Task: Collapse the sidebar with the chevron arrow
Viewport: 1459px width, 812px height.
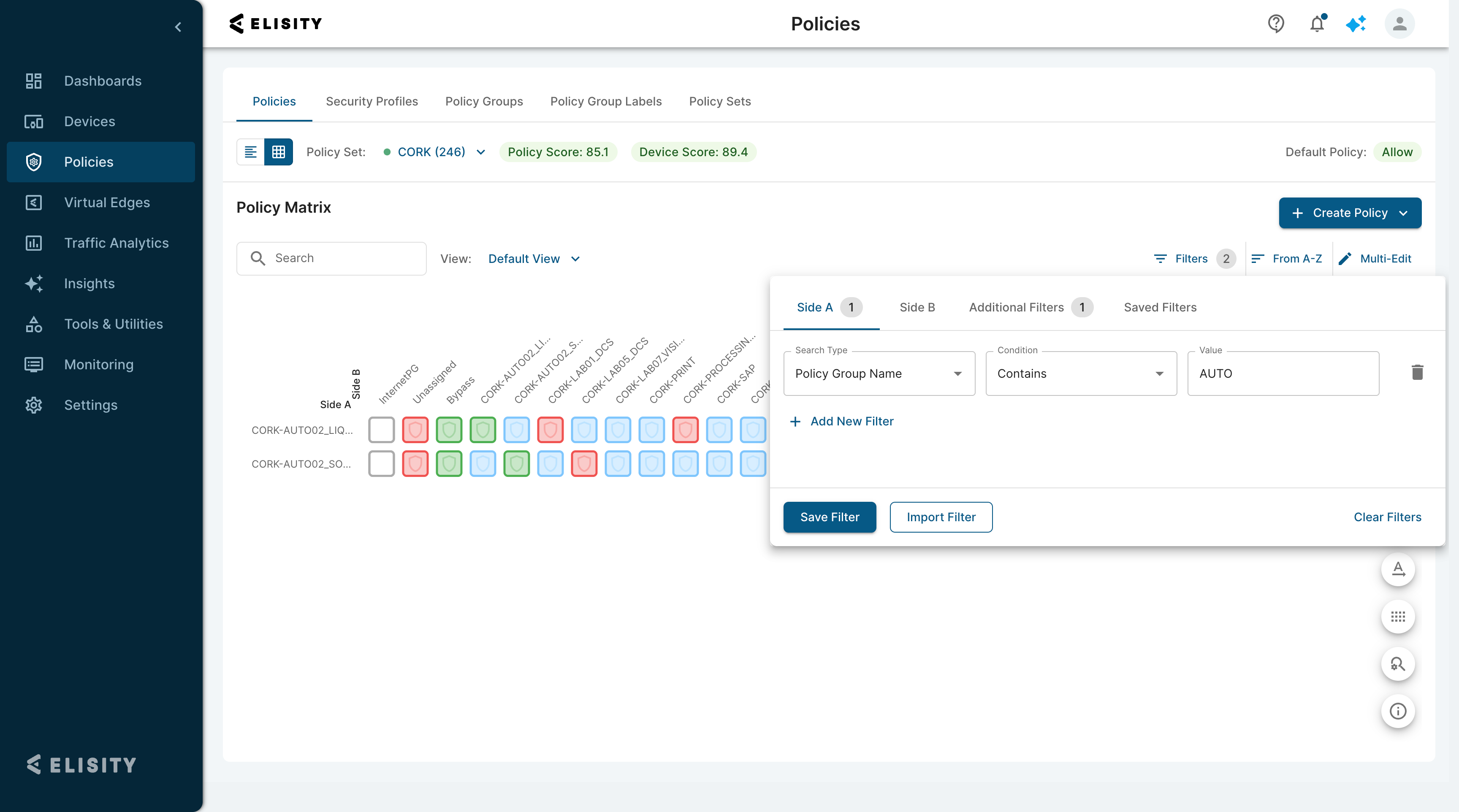Action: [178, 27]
